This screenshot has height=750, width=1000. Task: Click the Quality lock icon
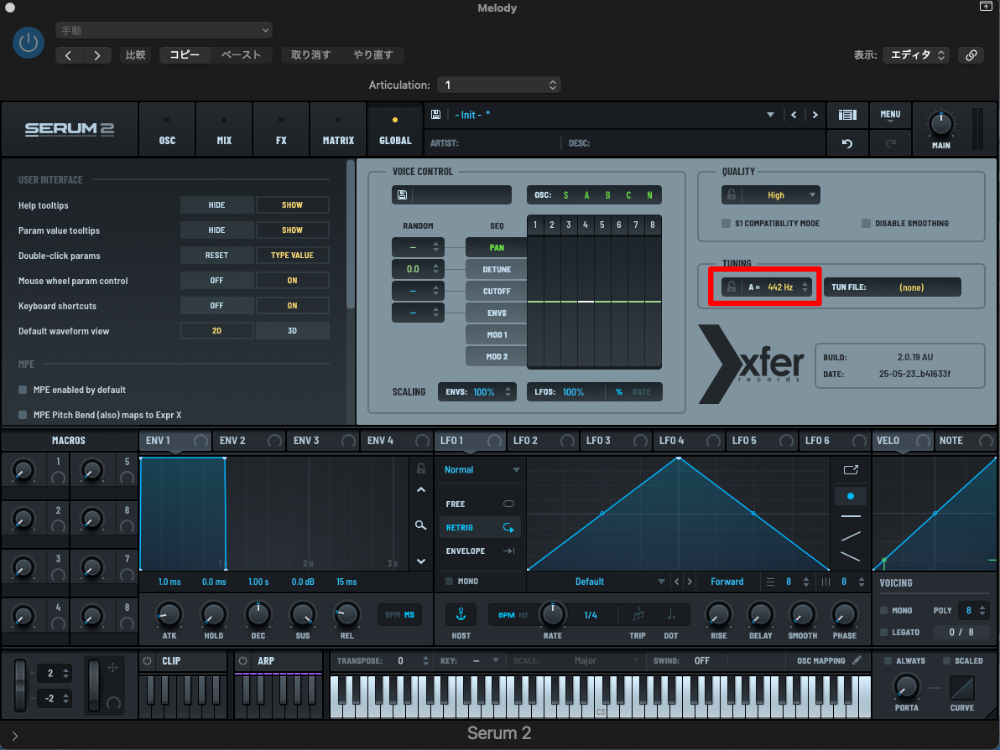732,195
